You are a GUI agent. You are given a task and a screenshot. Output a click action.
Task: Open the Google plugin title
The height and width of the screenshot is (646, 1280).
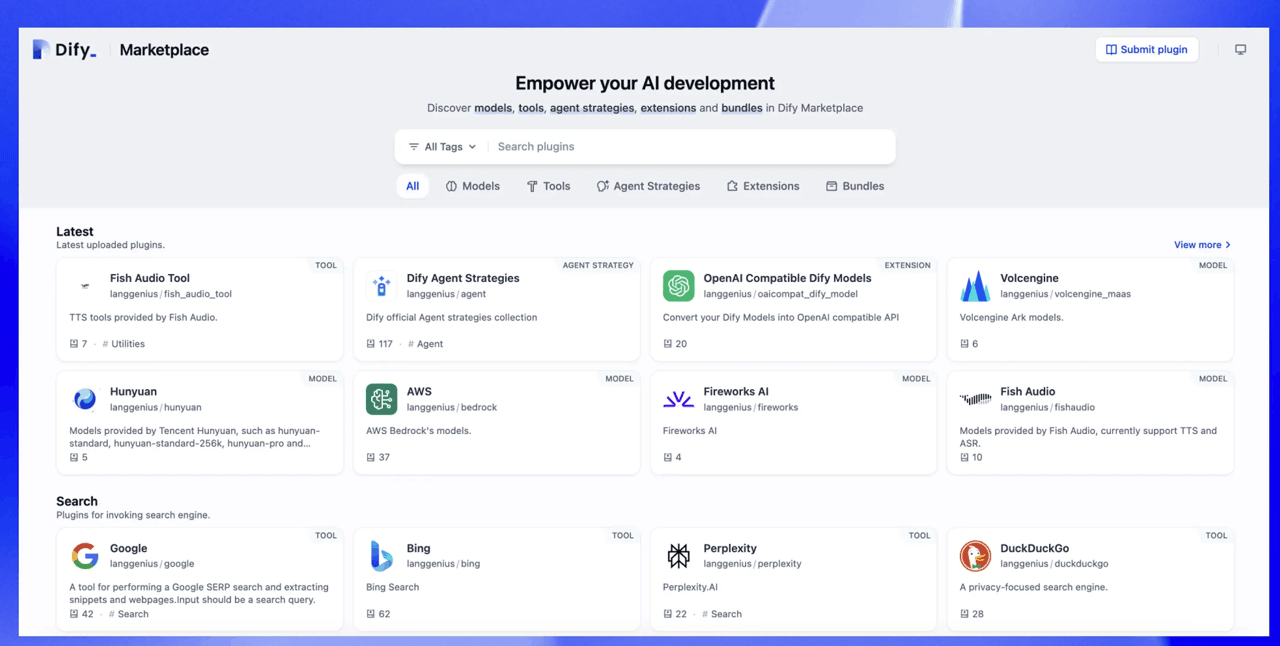128,548
